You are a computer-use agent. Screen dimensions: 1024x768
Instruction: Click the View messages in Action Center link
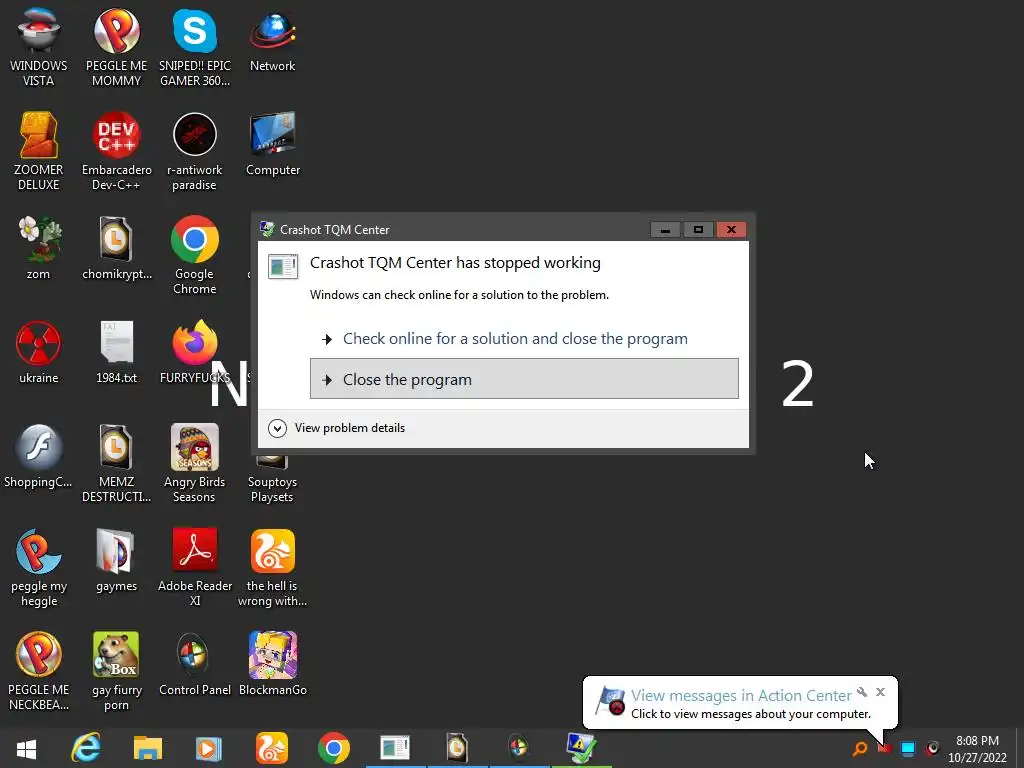741,696
